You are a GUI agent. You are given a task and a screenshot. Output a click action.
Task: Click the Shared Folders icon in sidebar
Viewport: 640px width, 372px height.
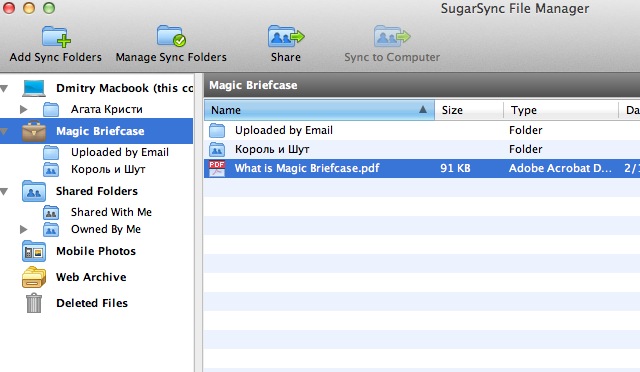(34, 191)
